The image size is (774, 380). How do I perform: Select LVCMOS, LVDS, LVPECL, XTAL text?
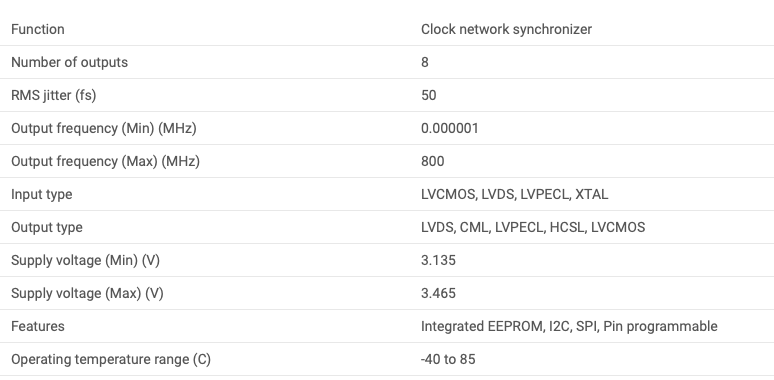pos(514,194)
